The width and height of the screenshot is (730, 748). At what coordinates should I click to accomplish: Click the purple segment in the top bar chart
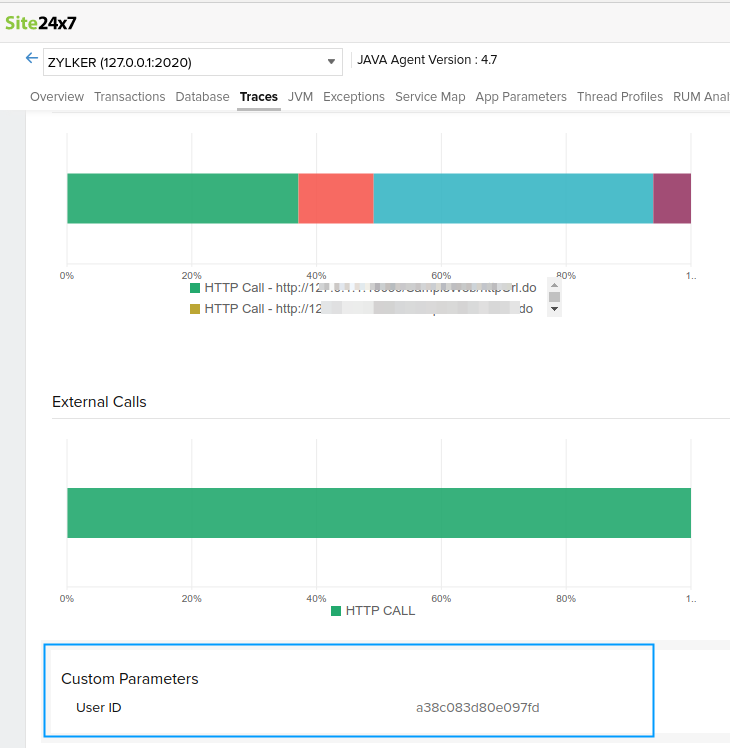pos(672,198)
